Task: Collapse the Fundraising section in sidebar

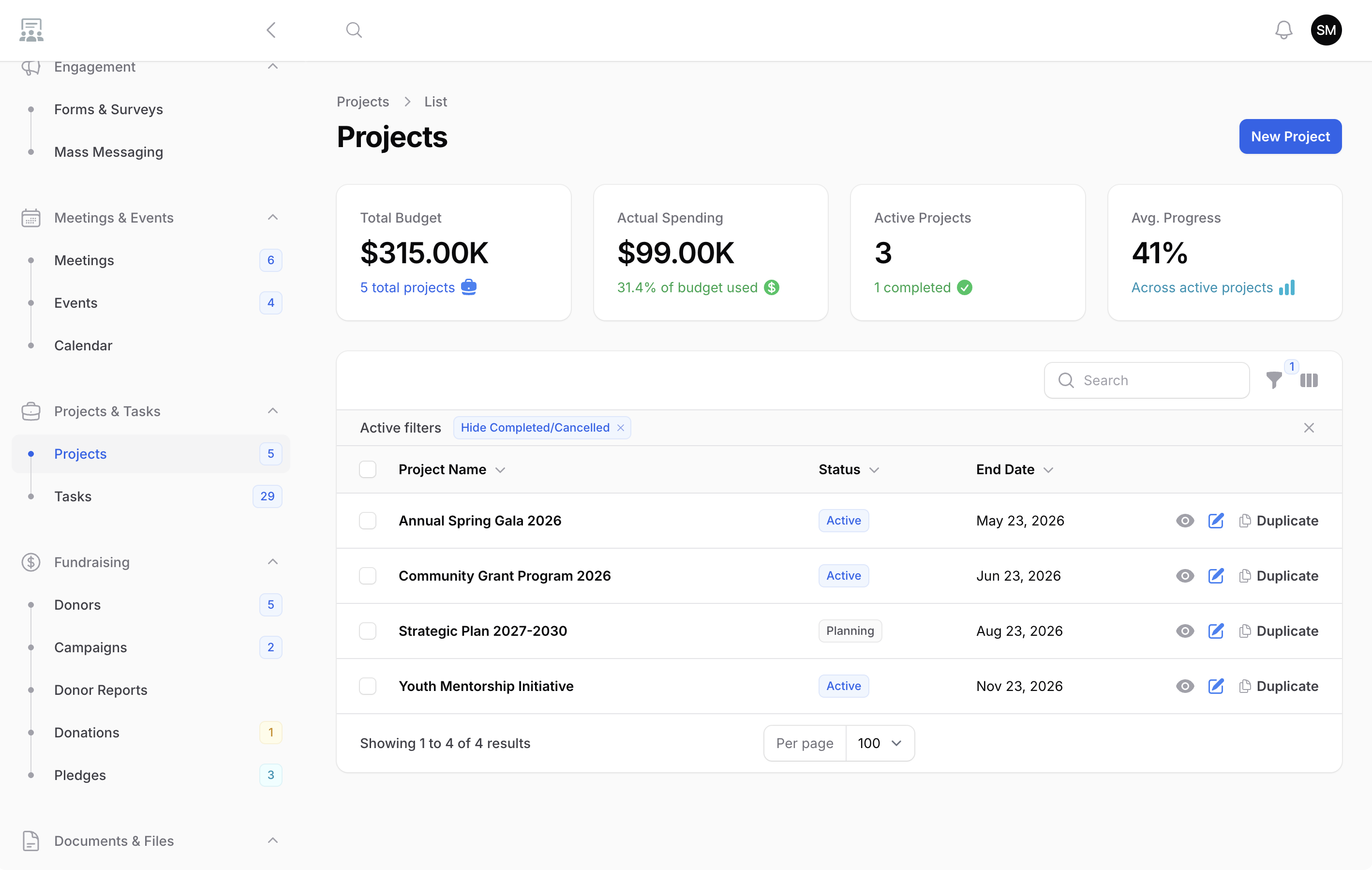Action: click(x=273, y=562)
